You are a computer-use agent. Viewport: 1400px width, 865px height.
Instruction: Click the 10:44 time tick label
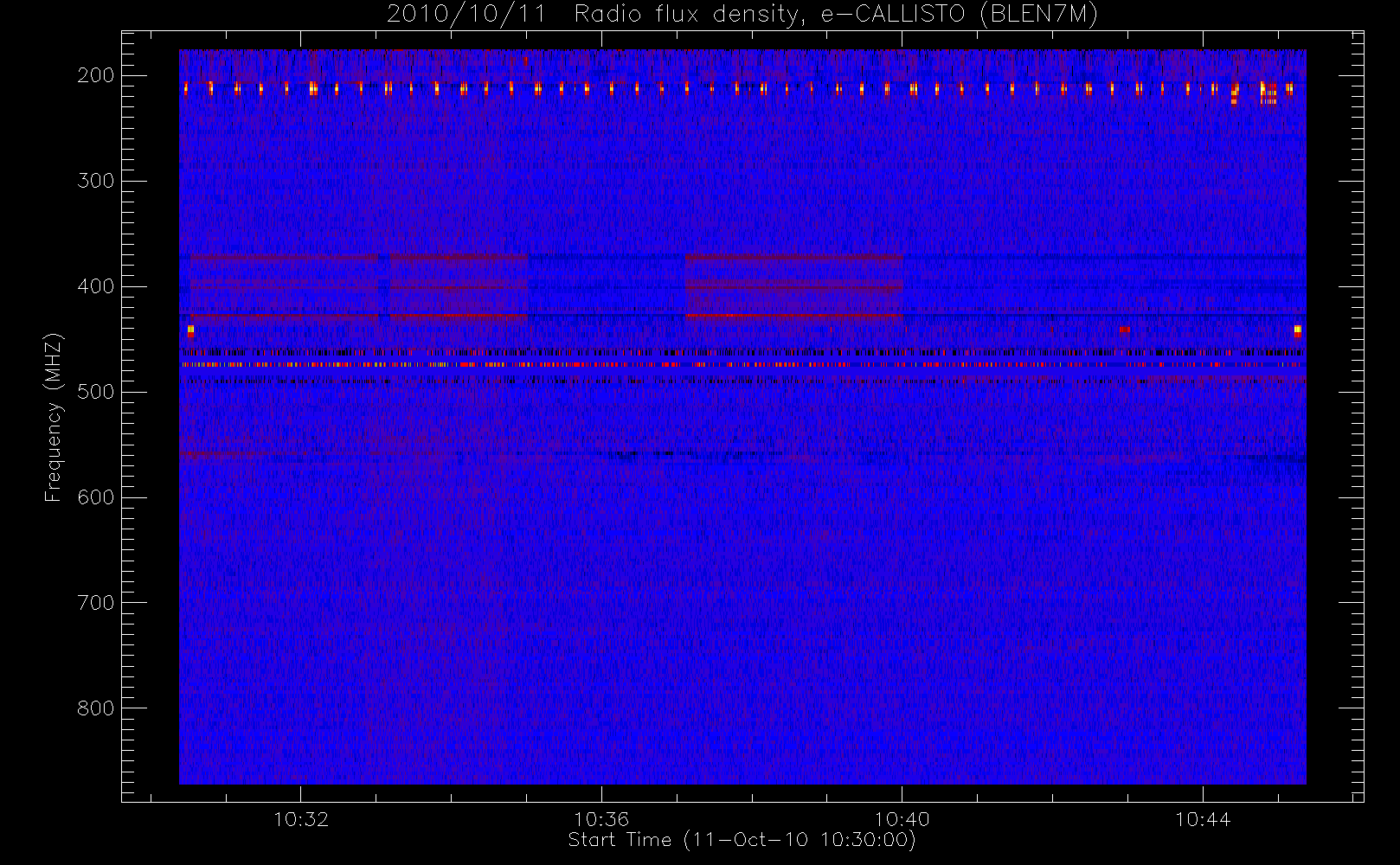(1203, 819)
